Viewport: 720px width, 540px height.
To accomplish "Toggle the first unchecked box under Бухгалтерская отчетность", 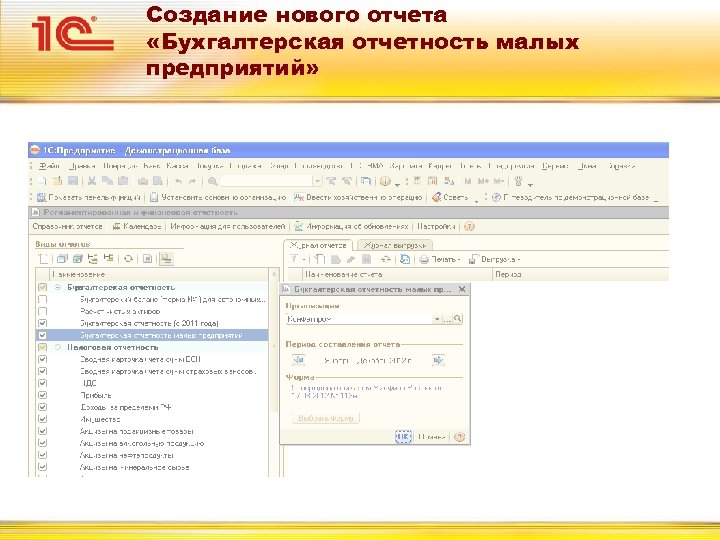I will tap(42, 299).
